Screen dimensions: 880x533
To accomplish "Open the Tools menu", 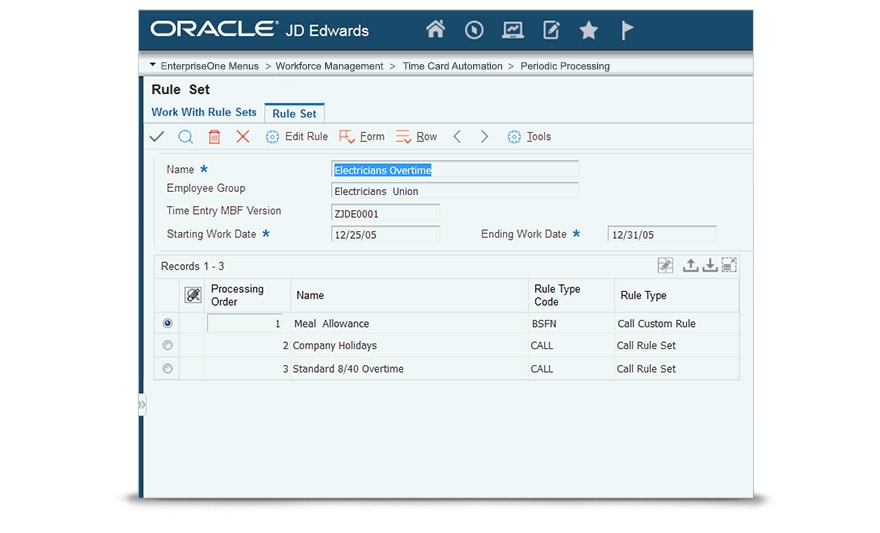I will pyautogui.click(x=529, y=136).
